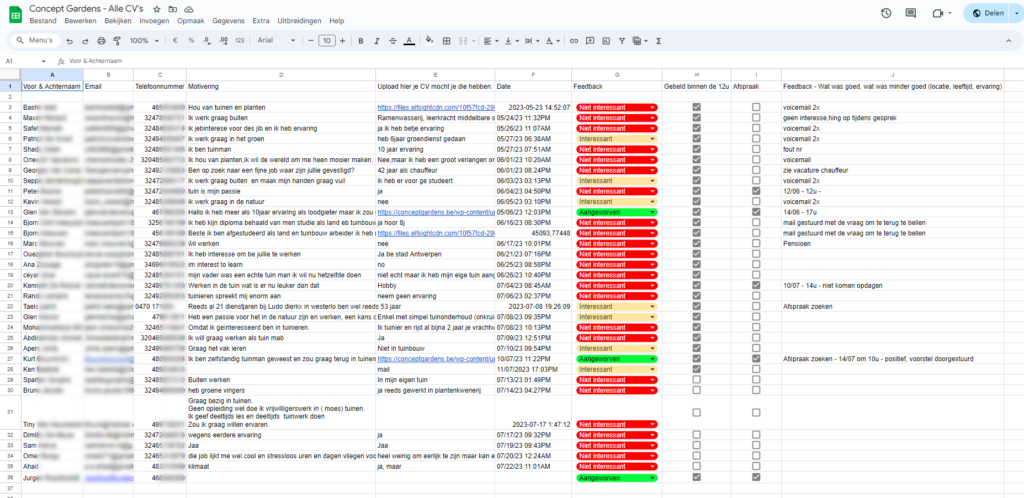The image size is (1024, 498).
Task: Open functions sigma icon
Action: (658, 40)
